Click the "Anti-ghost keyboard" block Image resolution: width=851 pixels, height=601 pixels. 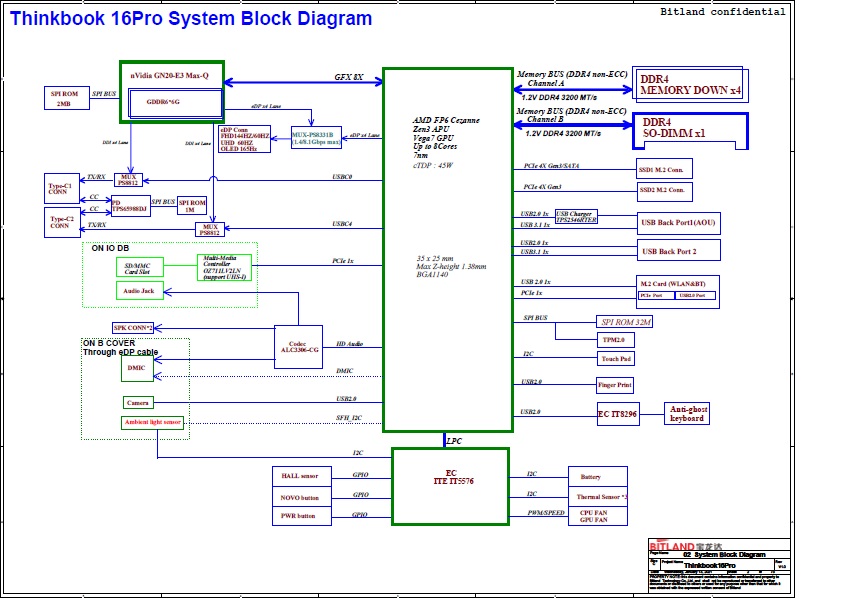point(687,414)
